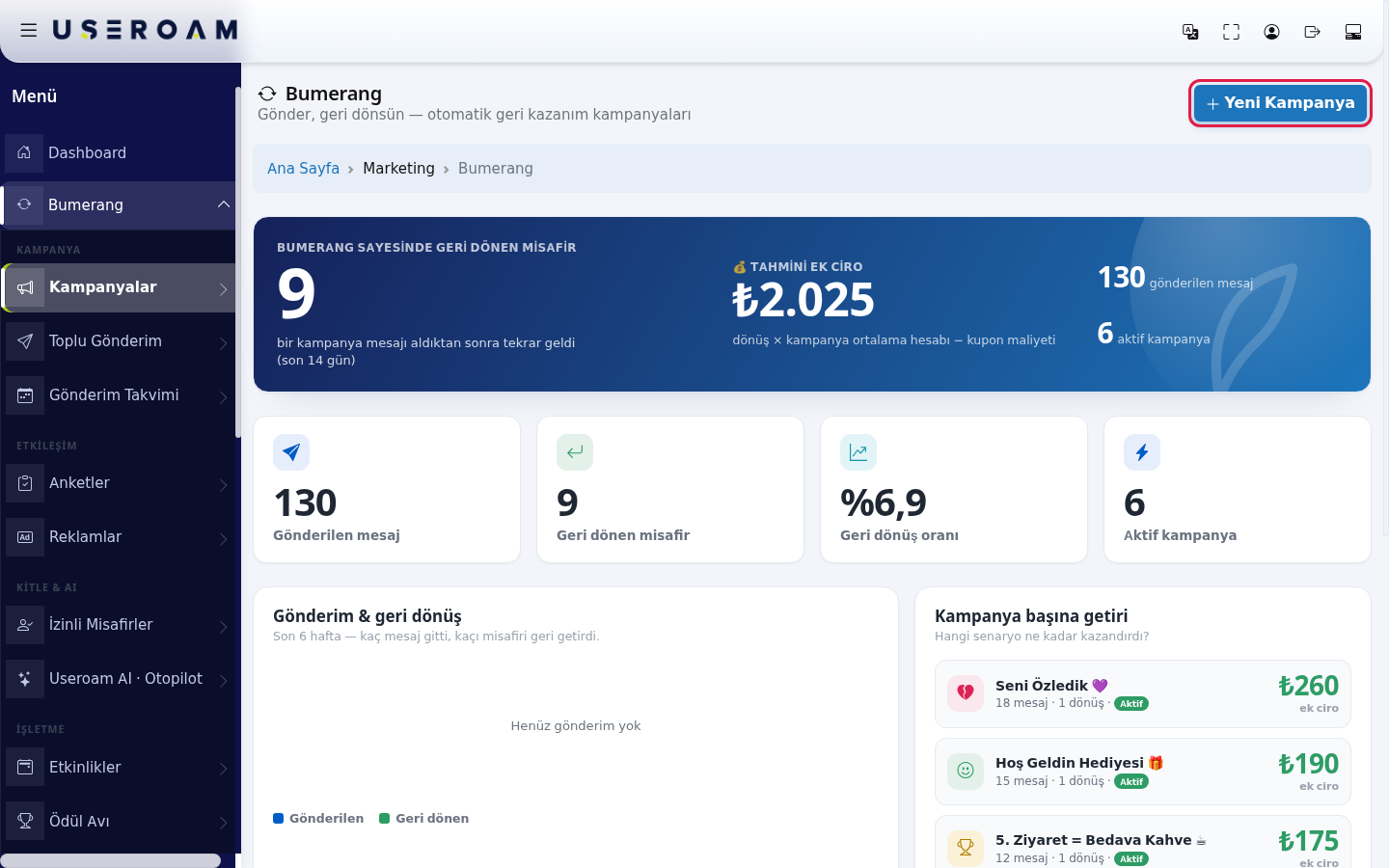
Task: Click the Kampanyalar megaphone icon
Action: click(x=25, y=287)
